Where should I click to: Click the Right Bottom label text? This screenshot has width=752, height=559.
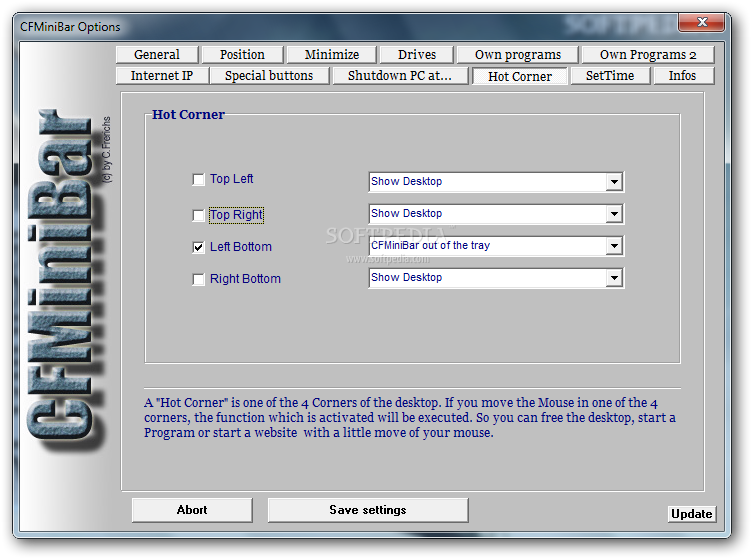(x=245, y=279)
